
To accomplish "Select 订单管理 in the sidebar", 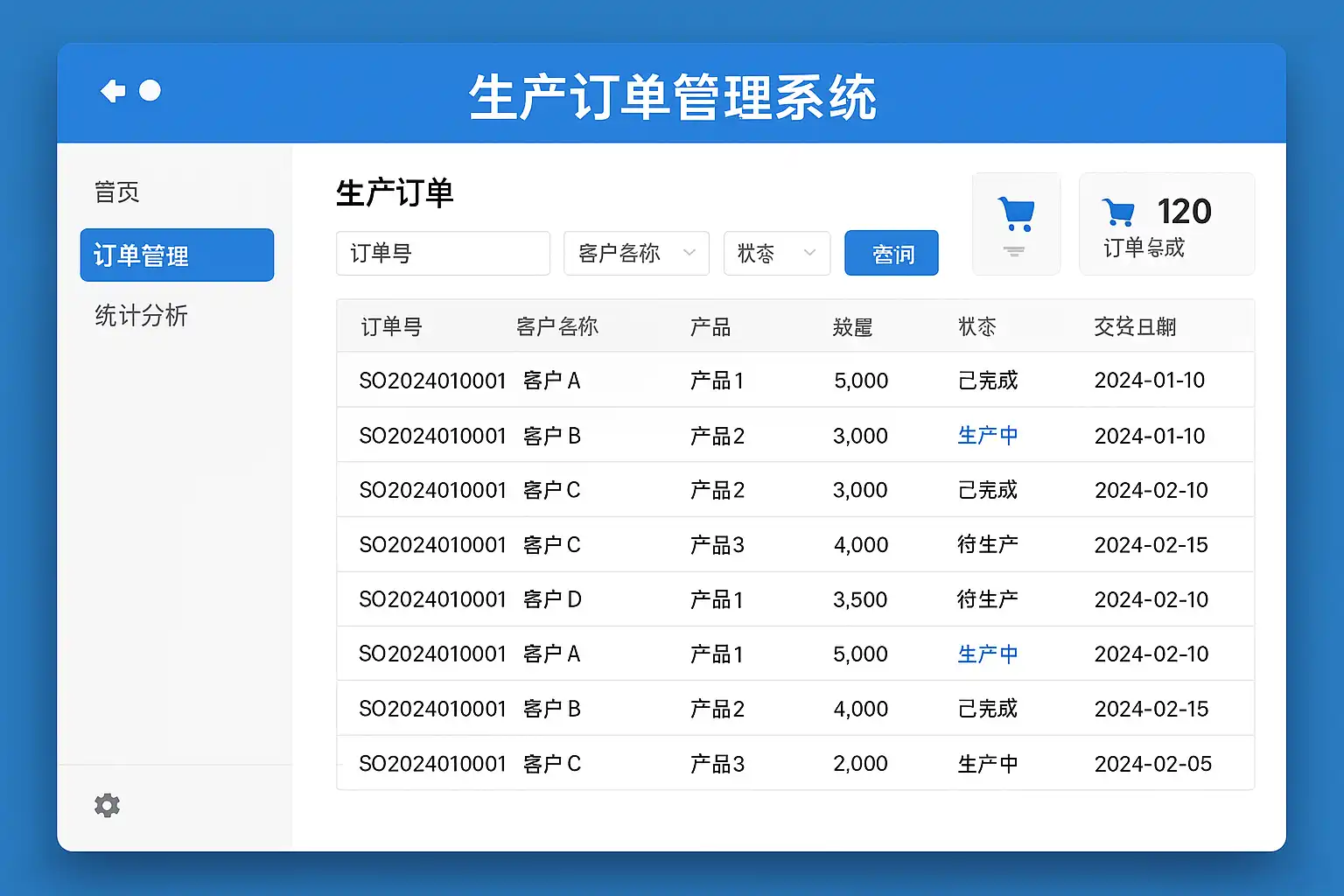I will pyautogui.click(x=177, y=255).
